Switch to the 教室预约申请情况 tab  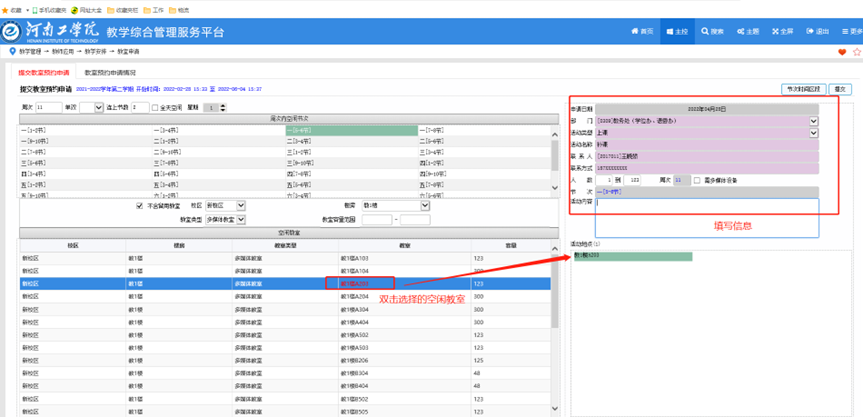click(x=110, y=73)
